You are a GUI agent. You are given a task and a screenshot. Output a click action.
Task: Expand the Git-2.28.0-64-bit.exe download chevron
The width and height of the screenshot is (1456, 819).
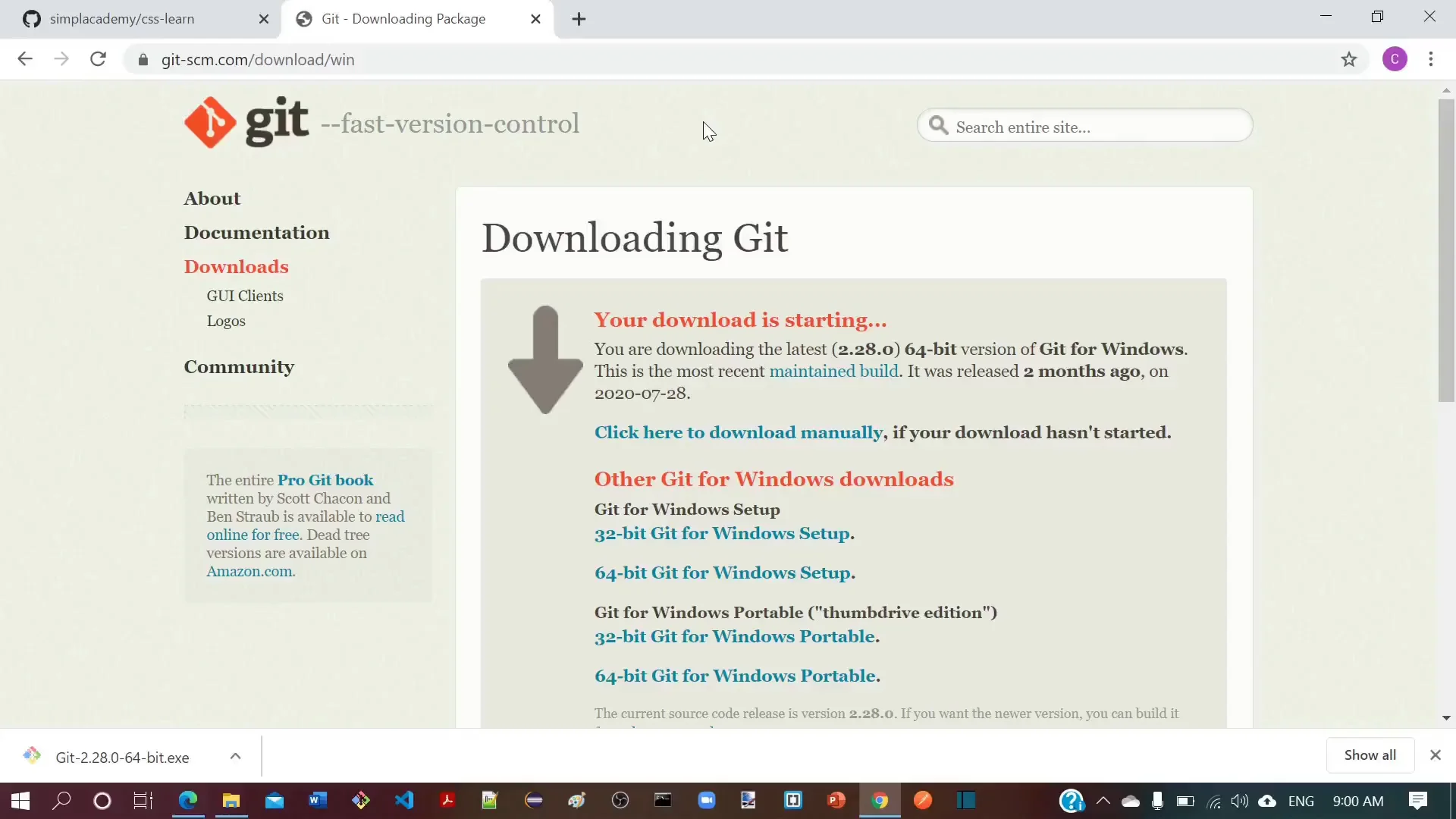pyautogui.click(x=235, y=756)
